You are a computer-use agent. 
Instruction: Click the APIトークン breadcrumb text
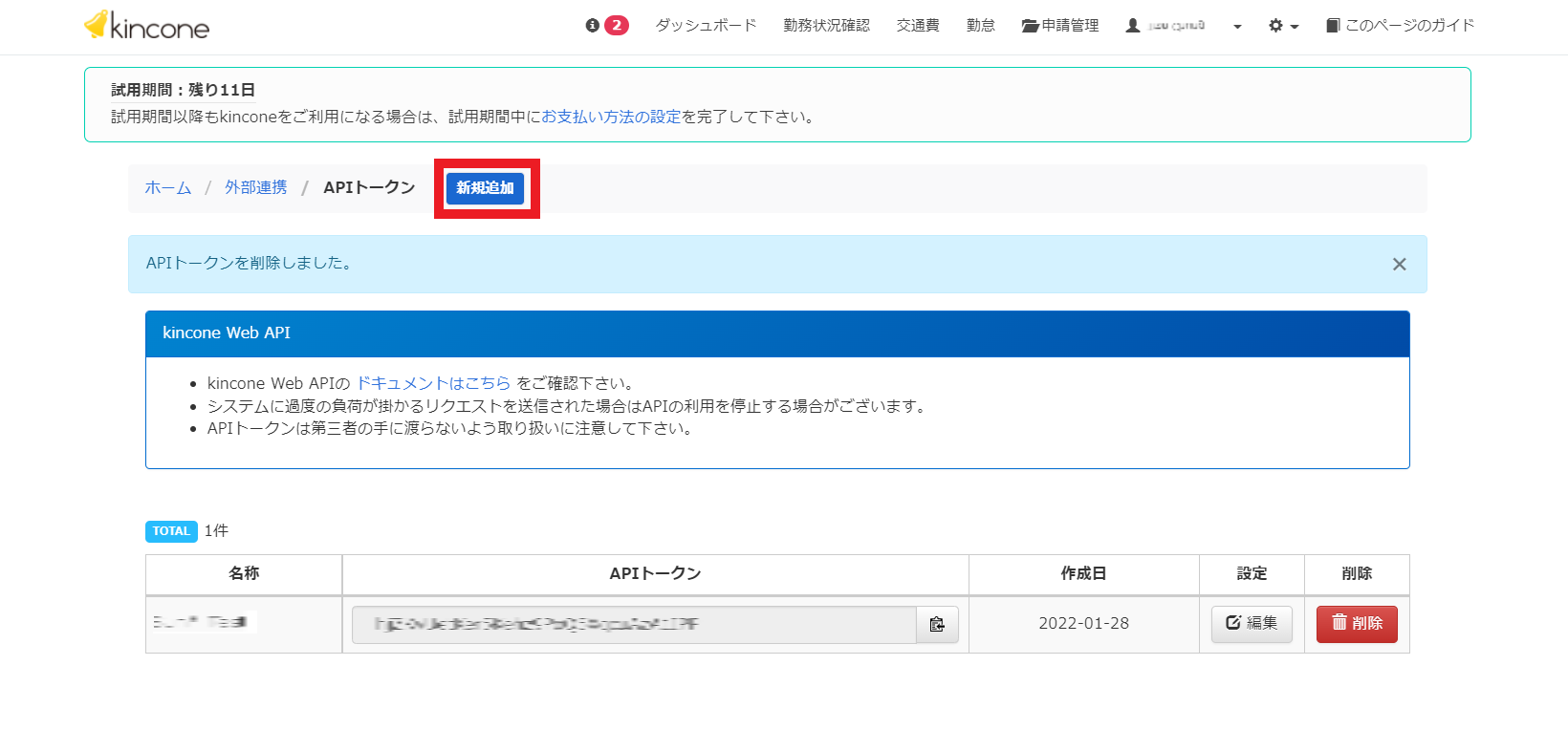pyautogui.click(x=369, y=187)
